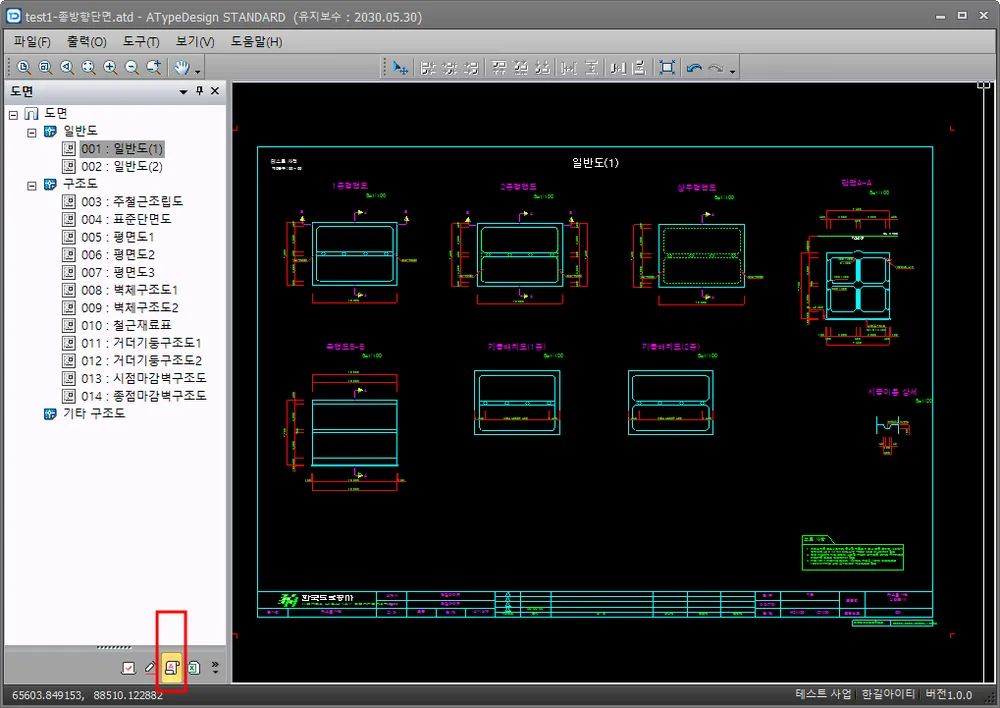Select 003 : 주철근조립도 drawing
The width and height of the screenshot is (1000, 708).
pyautogui.click(x=132, y=202)
